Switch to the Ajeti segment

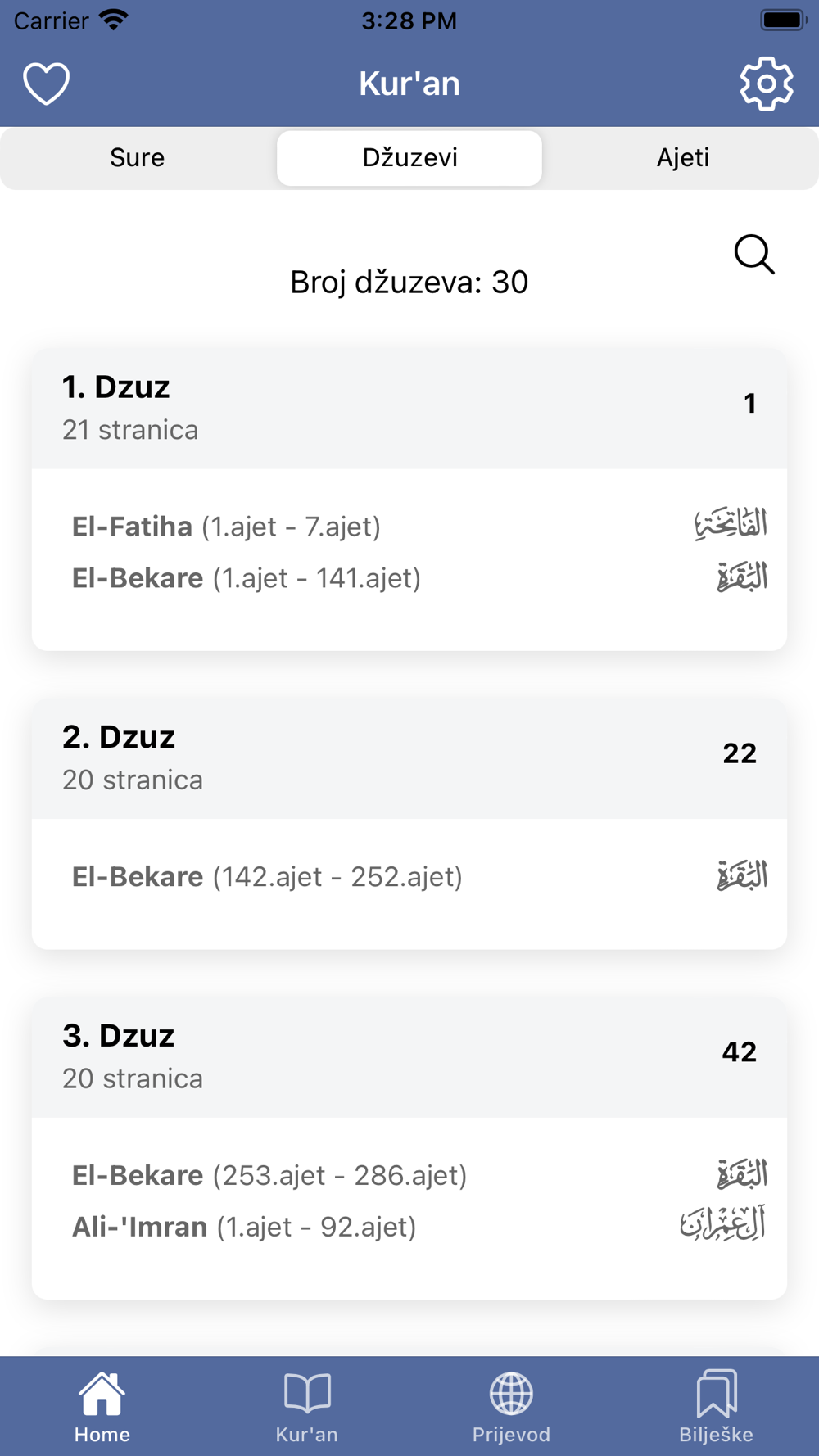[x=682, y=157]
